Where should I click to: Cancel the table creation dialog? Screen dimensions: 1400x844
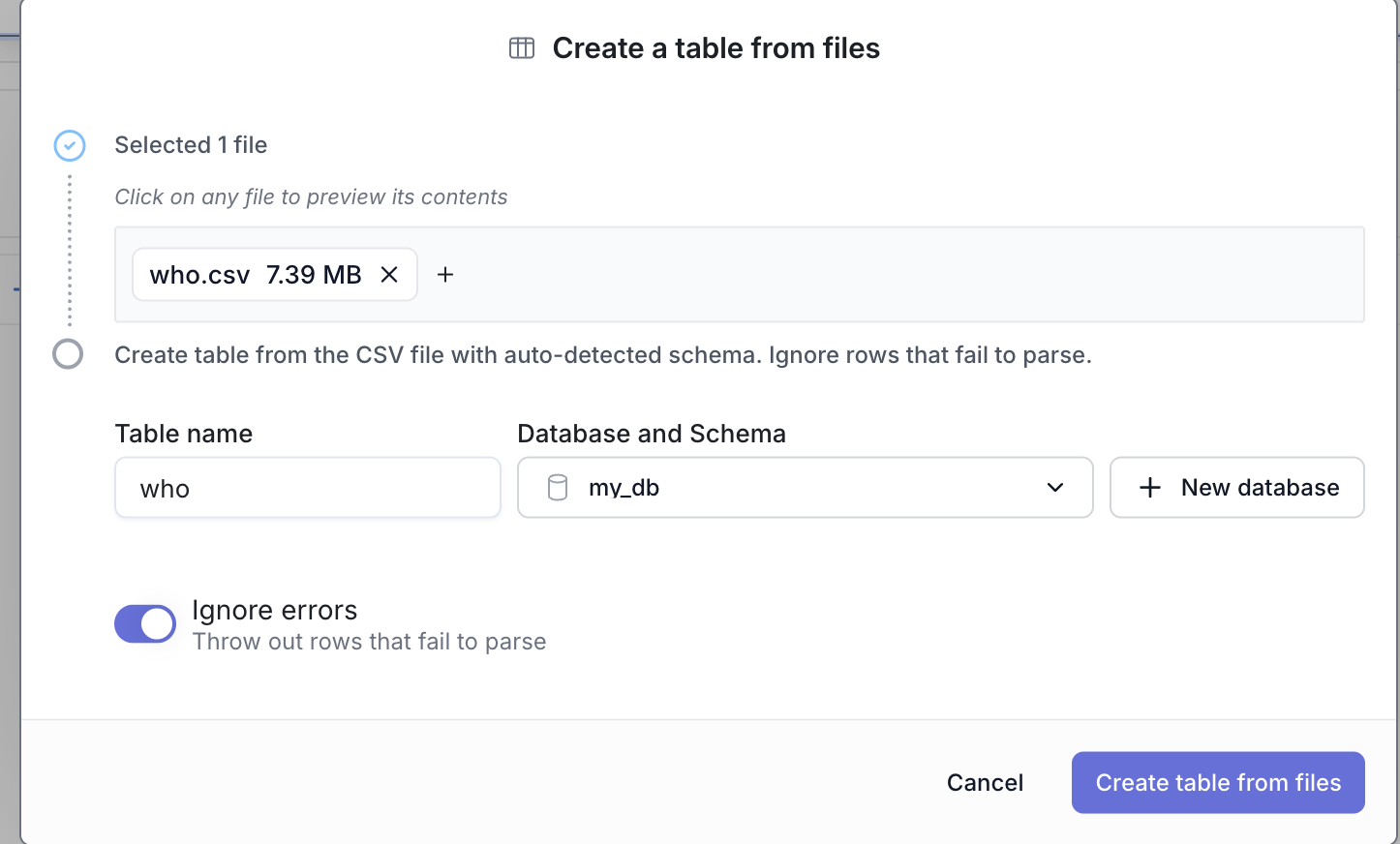pos(985,783)
